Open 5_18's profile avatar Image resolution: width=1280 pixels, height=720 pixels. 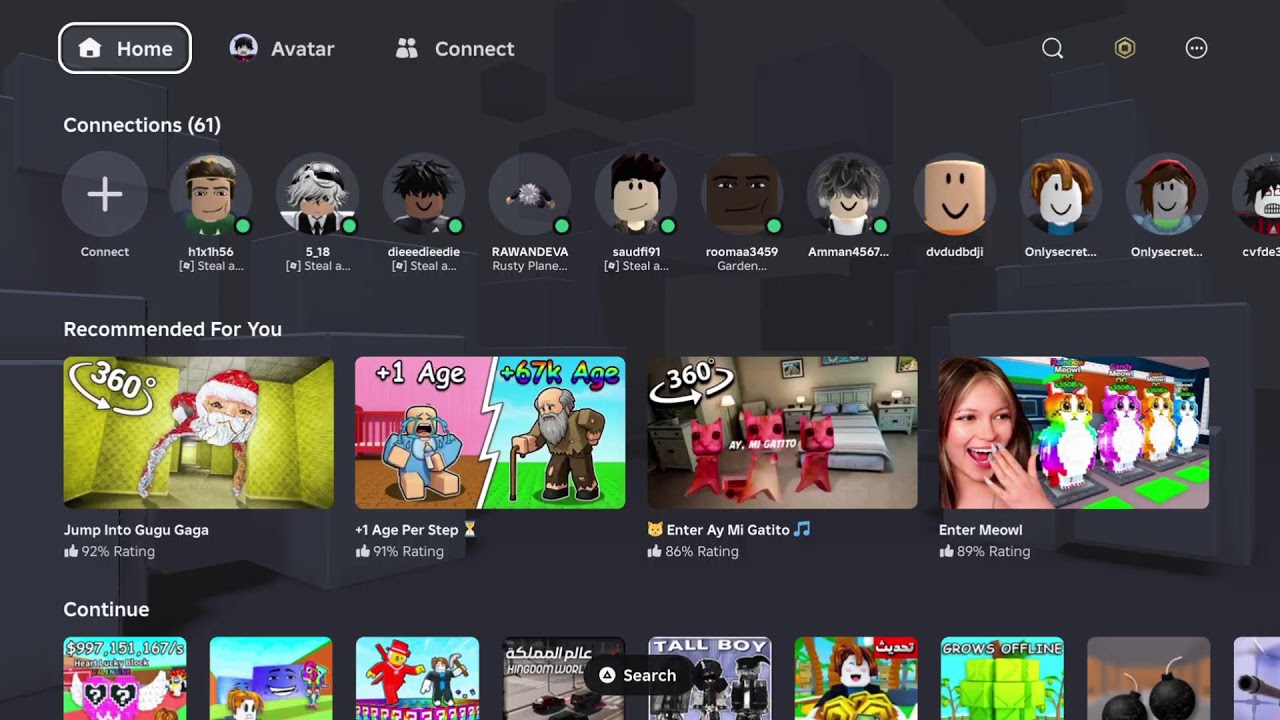coord(317,194)
